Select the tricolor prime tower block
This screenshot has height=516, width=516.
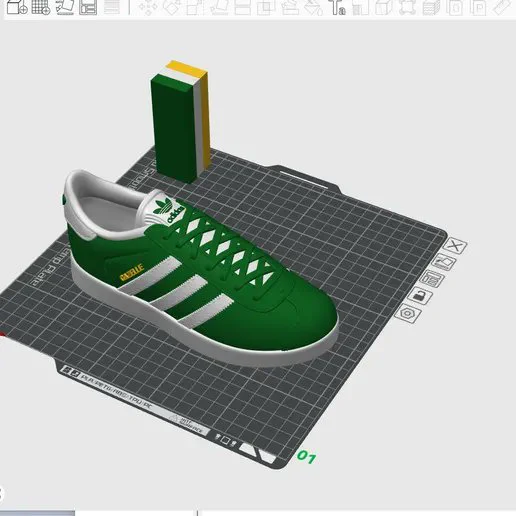[x=180, y=122]
